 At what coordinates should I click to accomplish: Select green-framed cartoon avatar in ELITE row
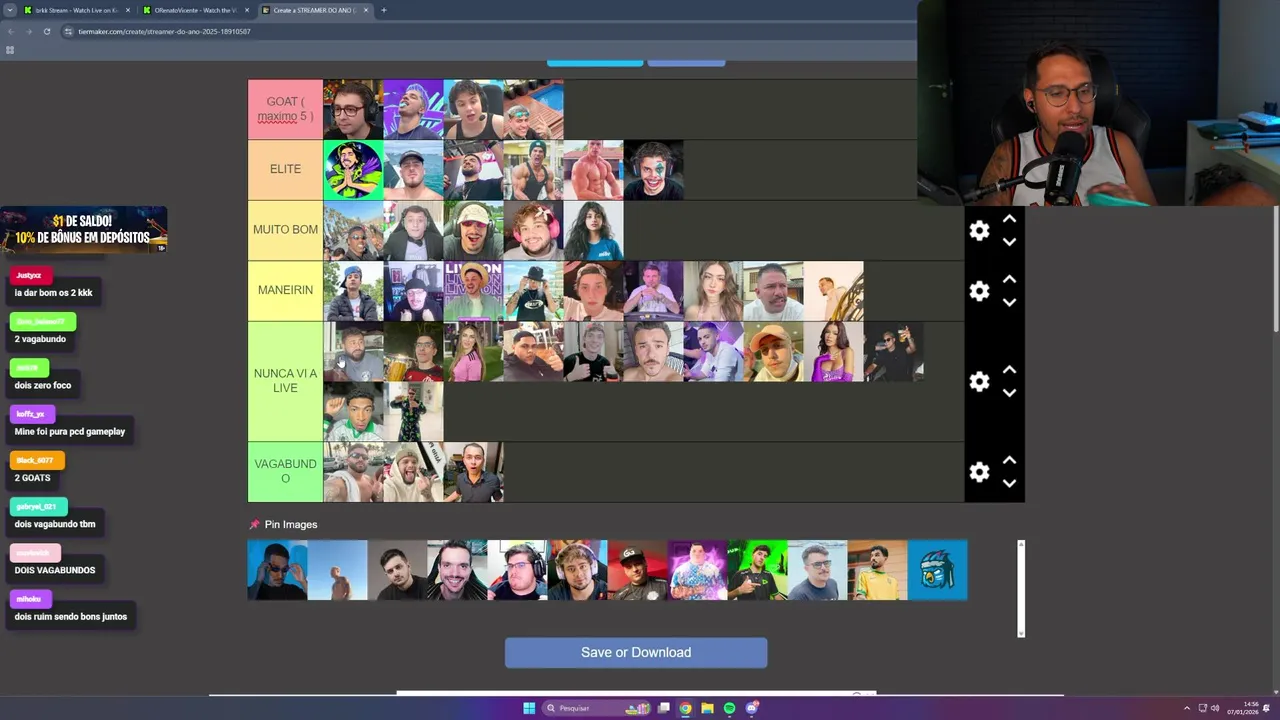[353, 170]
